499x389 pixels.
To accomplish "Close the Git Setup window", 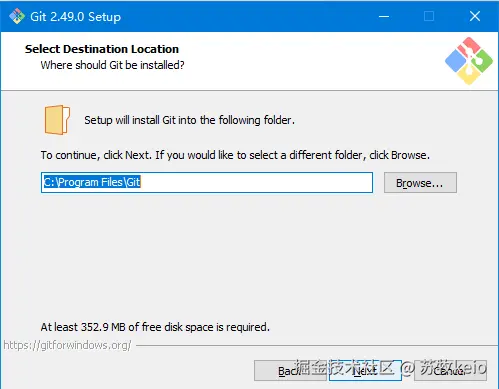I will click(x=475, y=16).
